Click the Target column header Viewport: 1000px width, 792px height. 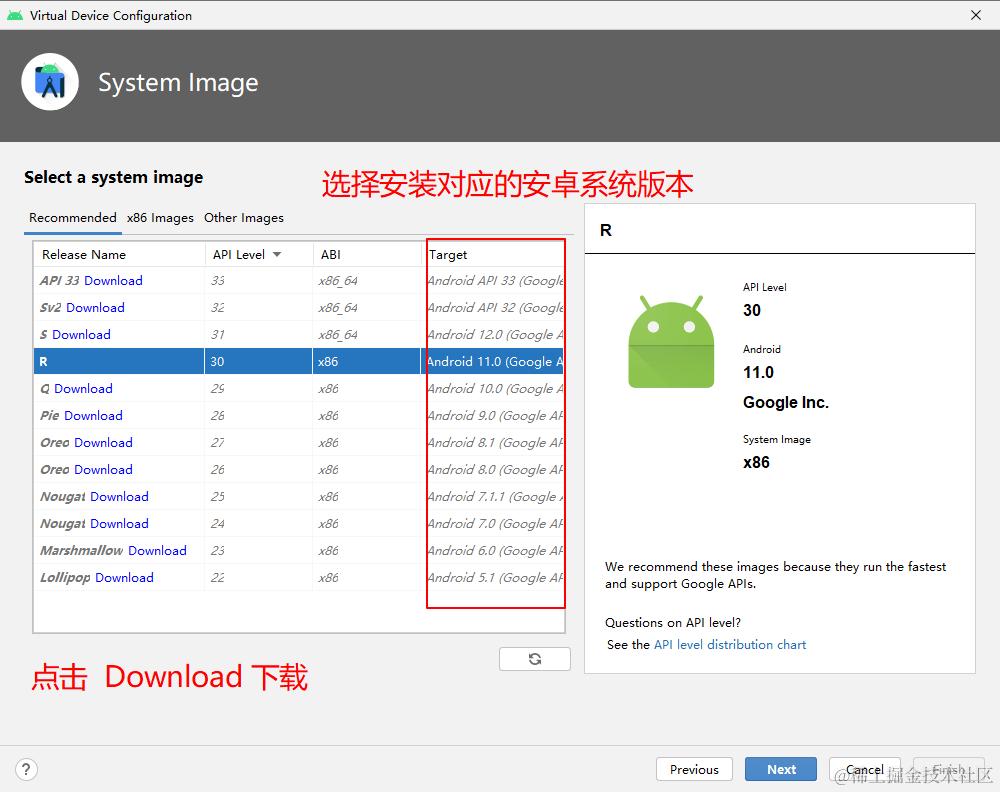[492, 254]
